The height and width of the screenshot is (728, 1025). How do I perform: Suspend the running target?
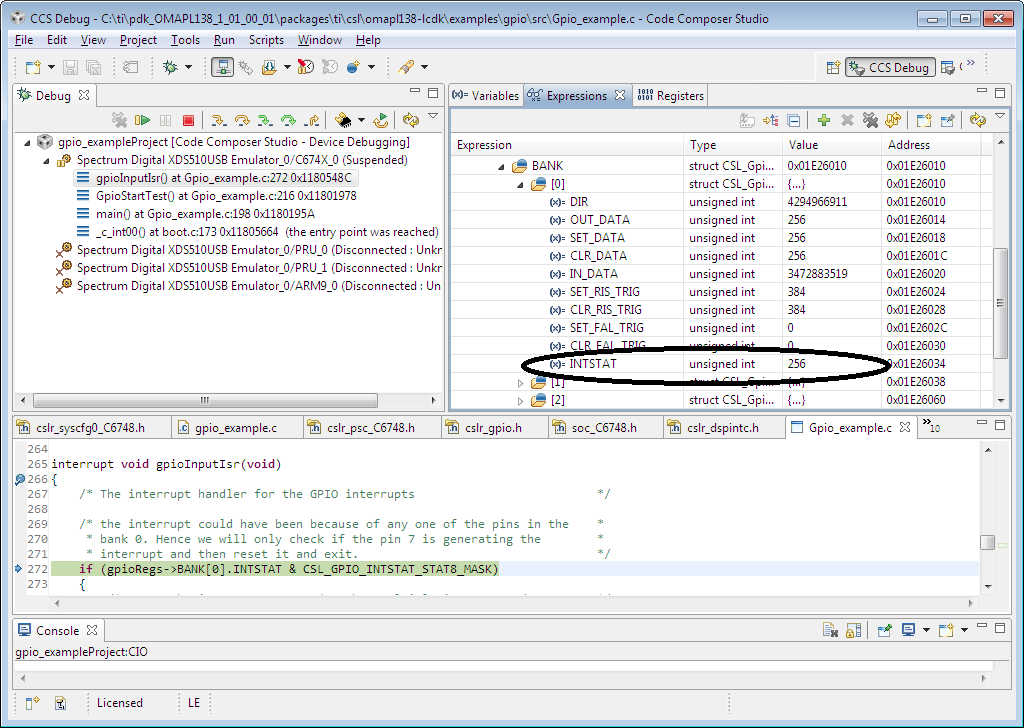pos(165,120)
